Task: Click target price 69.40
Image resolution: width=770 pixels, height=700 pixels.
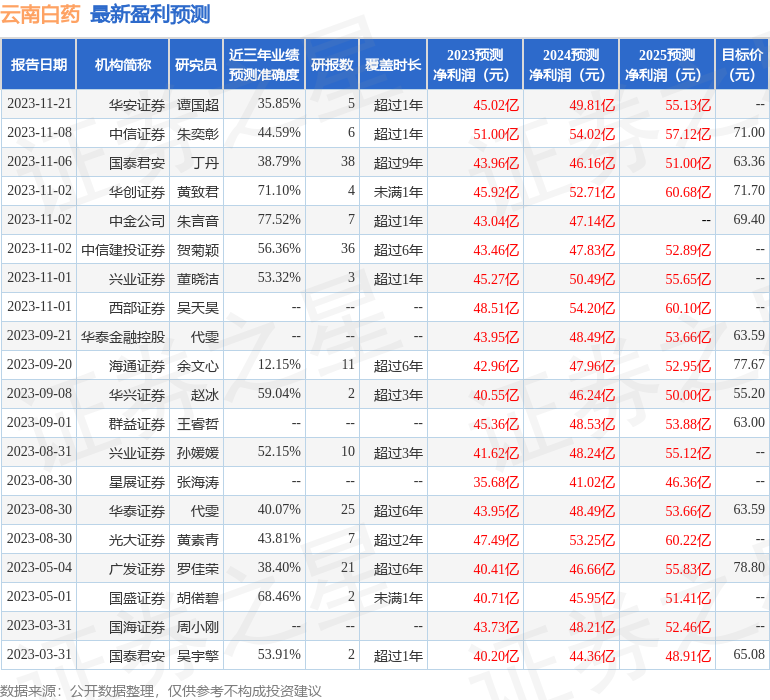Action: (749, 220)
